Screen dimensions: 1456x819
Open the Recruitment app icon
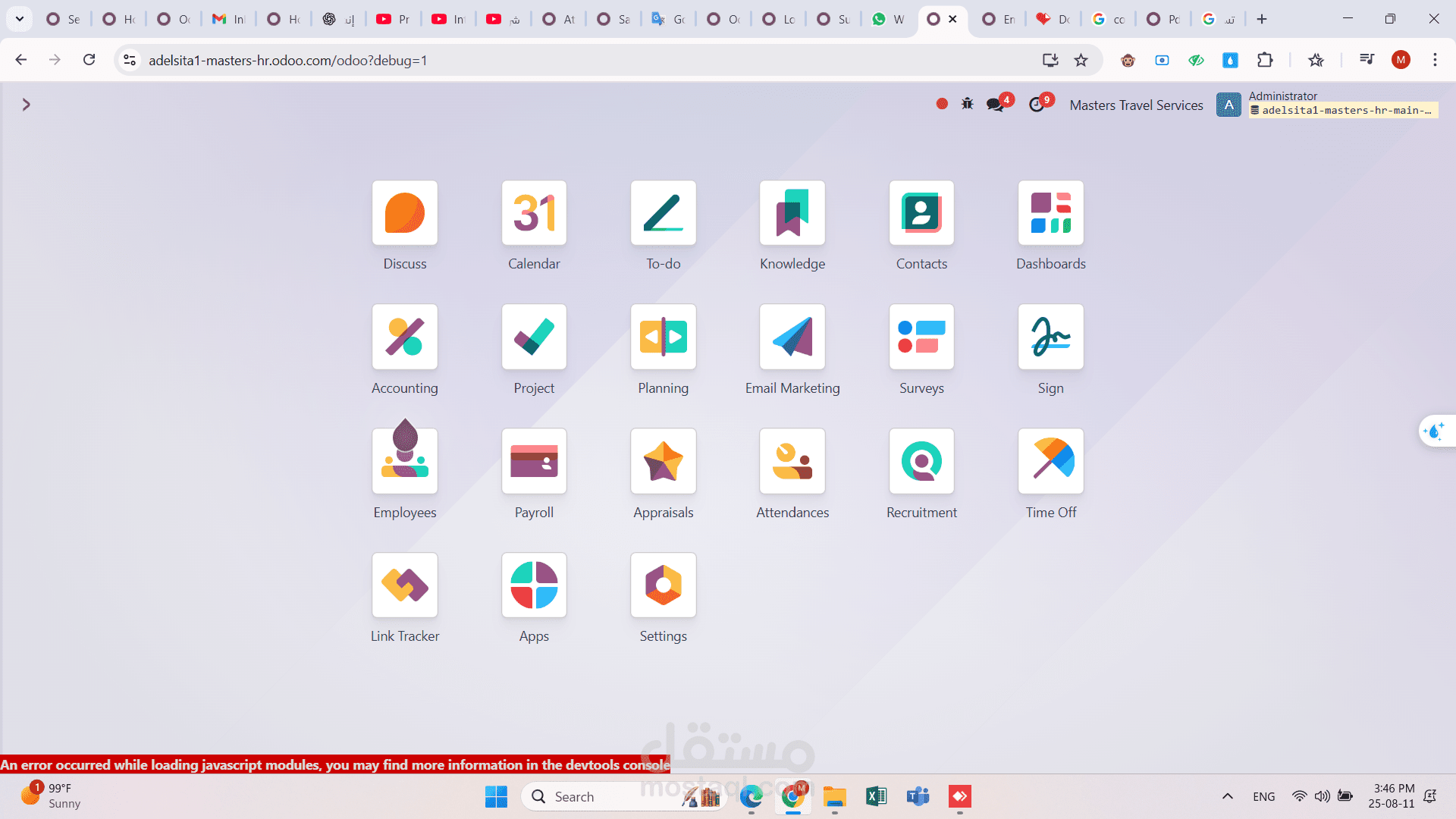pos(921,461)
